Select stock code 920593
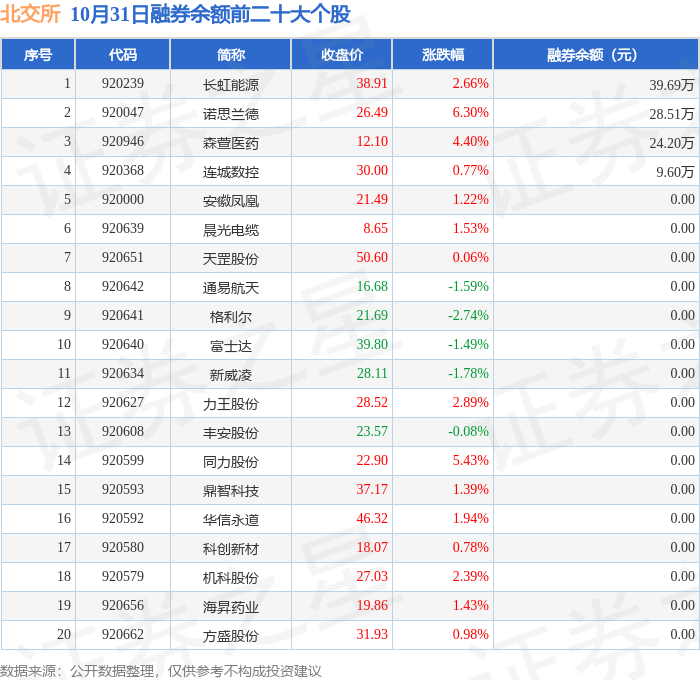 tap(123, 490)
